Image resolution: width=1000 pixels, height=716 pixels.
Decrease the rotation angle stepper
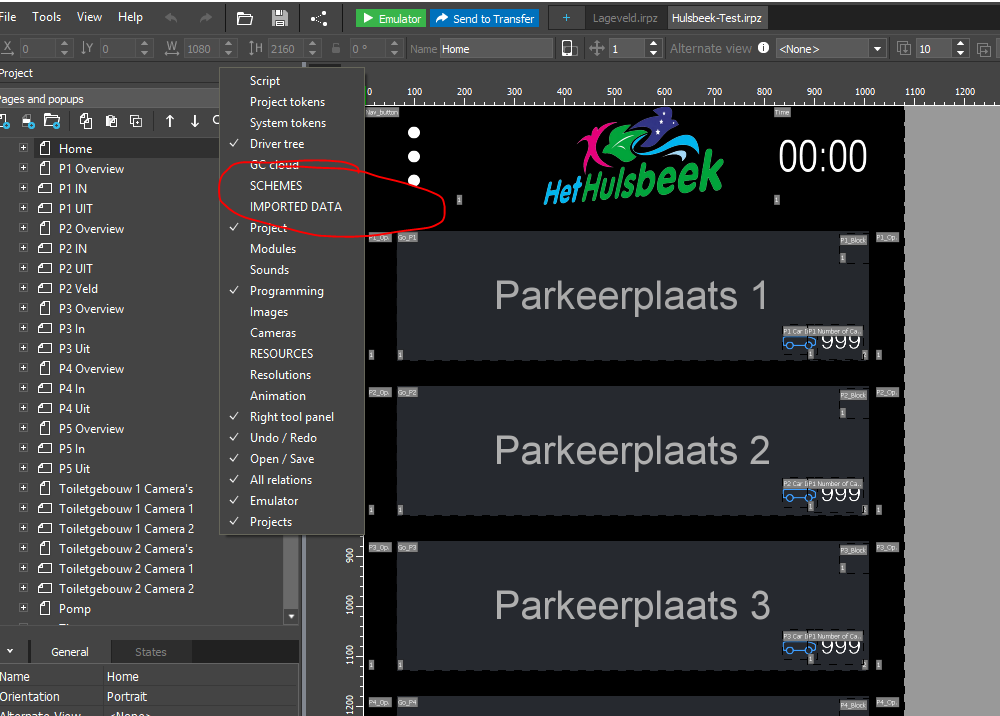click(395, 53)
